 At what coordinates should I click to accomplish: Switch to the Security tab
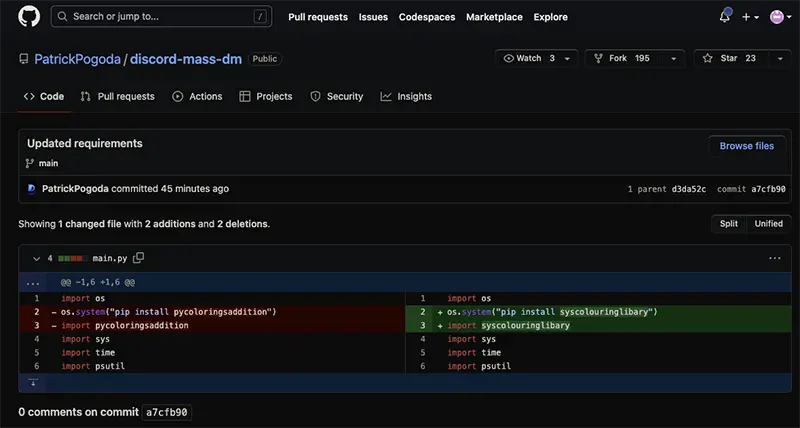[x=337, y=96]
